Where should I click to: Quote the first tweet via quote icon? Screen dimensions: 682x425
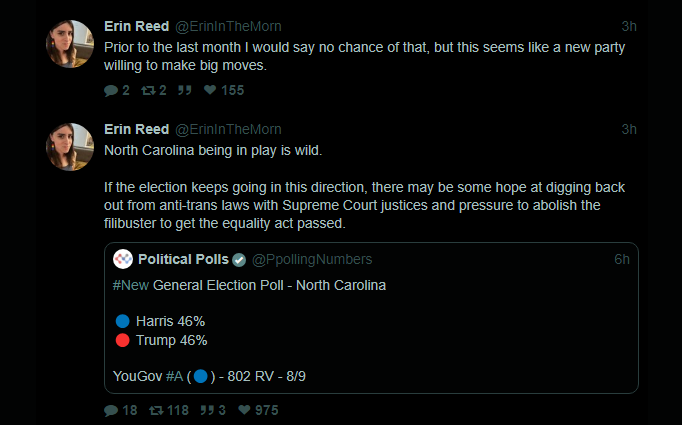coord(183,90)
